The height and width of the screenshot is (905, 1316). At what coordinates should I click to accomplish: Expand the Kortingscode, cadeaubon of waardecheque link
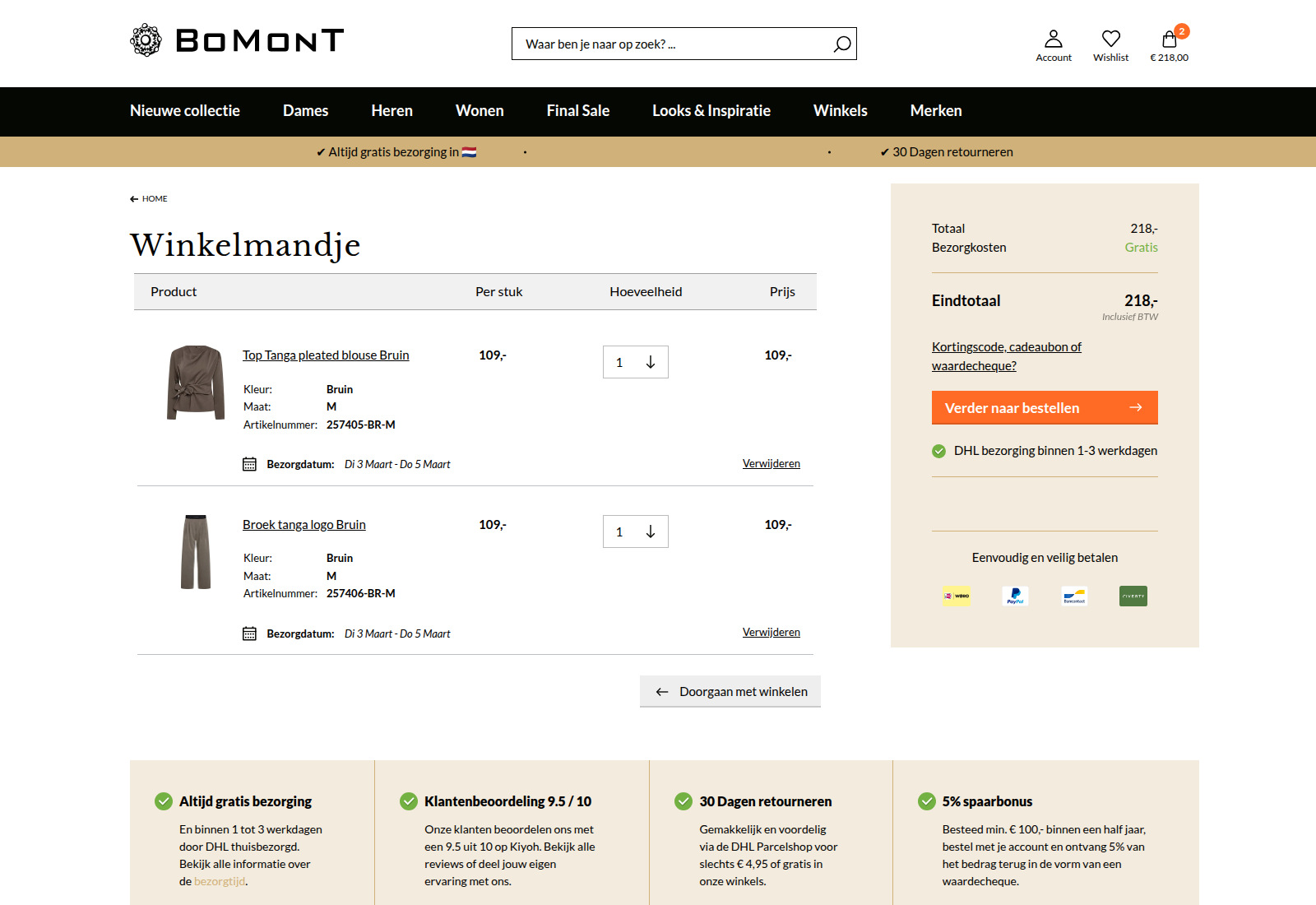pos(1006,356)
